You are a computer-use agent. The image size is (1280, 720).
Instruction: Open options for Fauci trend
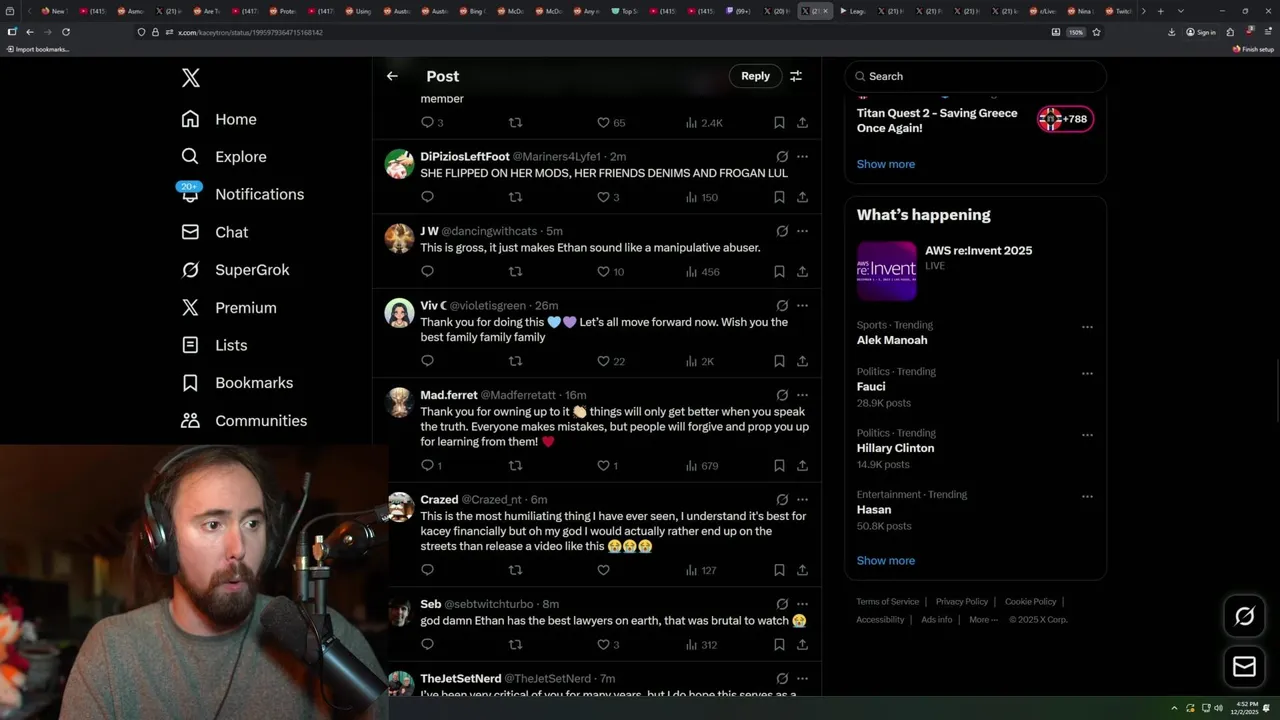click(x=1087, y=373)
